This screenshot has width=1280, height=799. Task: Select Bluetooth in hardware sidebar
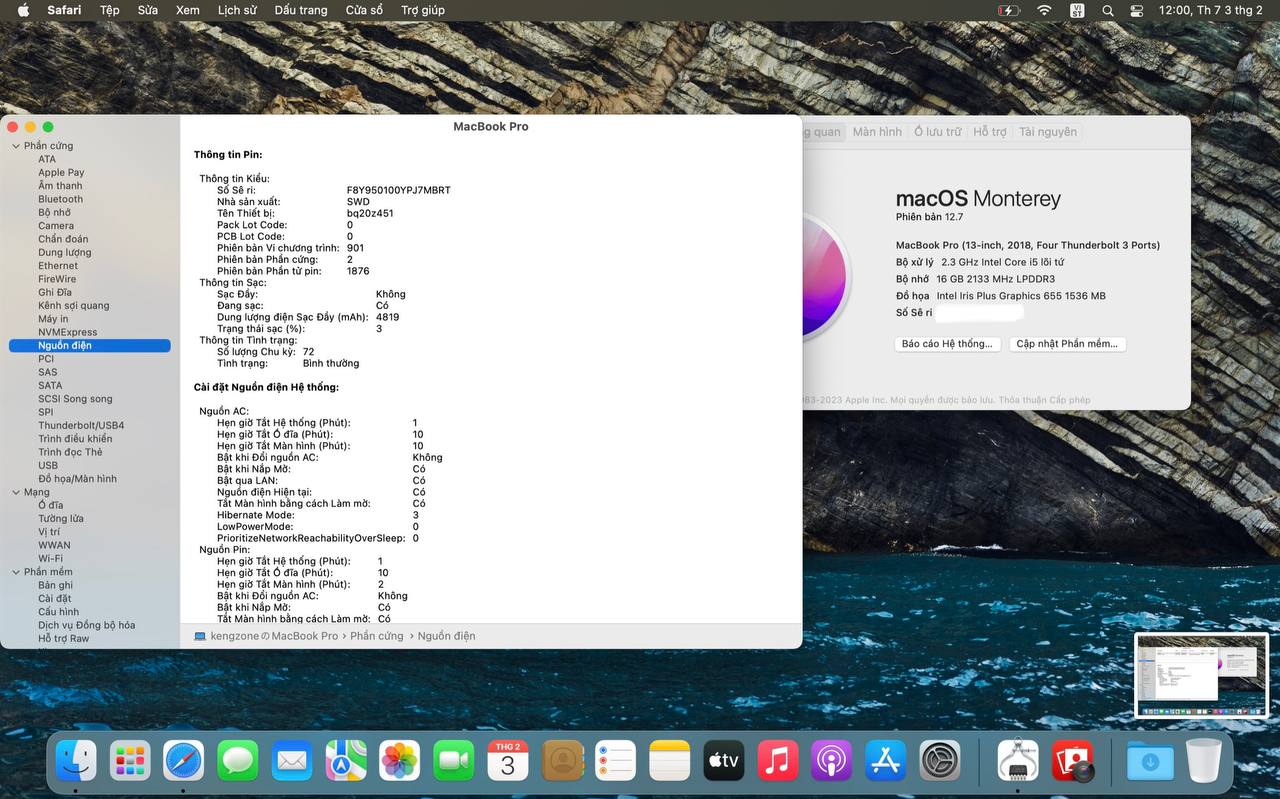point(61,199)
